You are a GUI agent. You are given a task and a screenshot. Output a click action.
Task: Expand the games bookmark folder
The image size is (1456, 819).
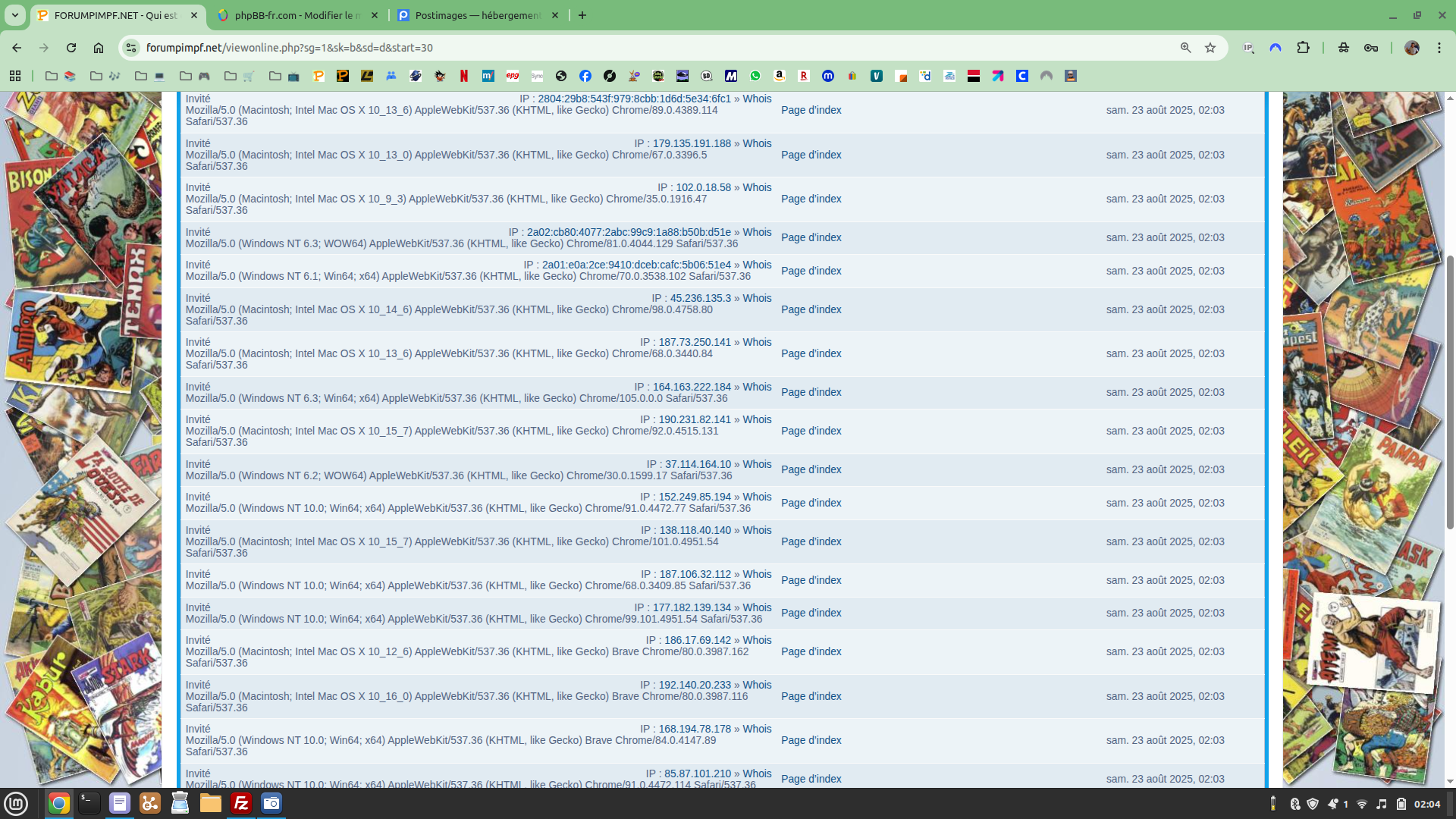point(195,76)
